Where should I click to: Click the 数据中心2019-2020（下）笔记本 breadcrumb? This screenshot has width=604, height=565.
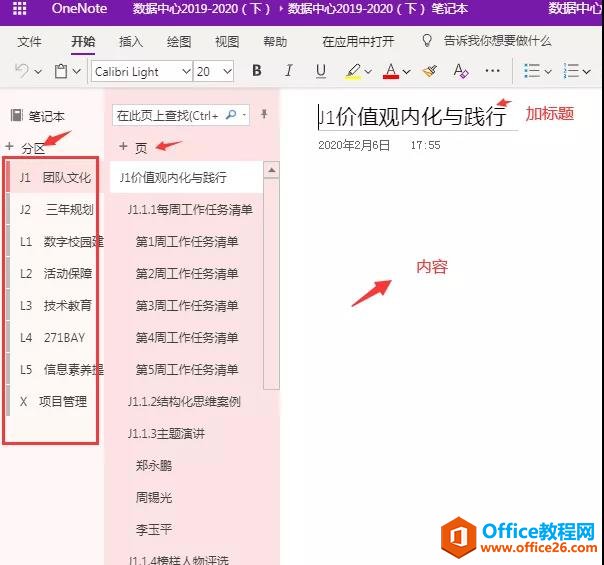(x=378, y=8)
